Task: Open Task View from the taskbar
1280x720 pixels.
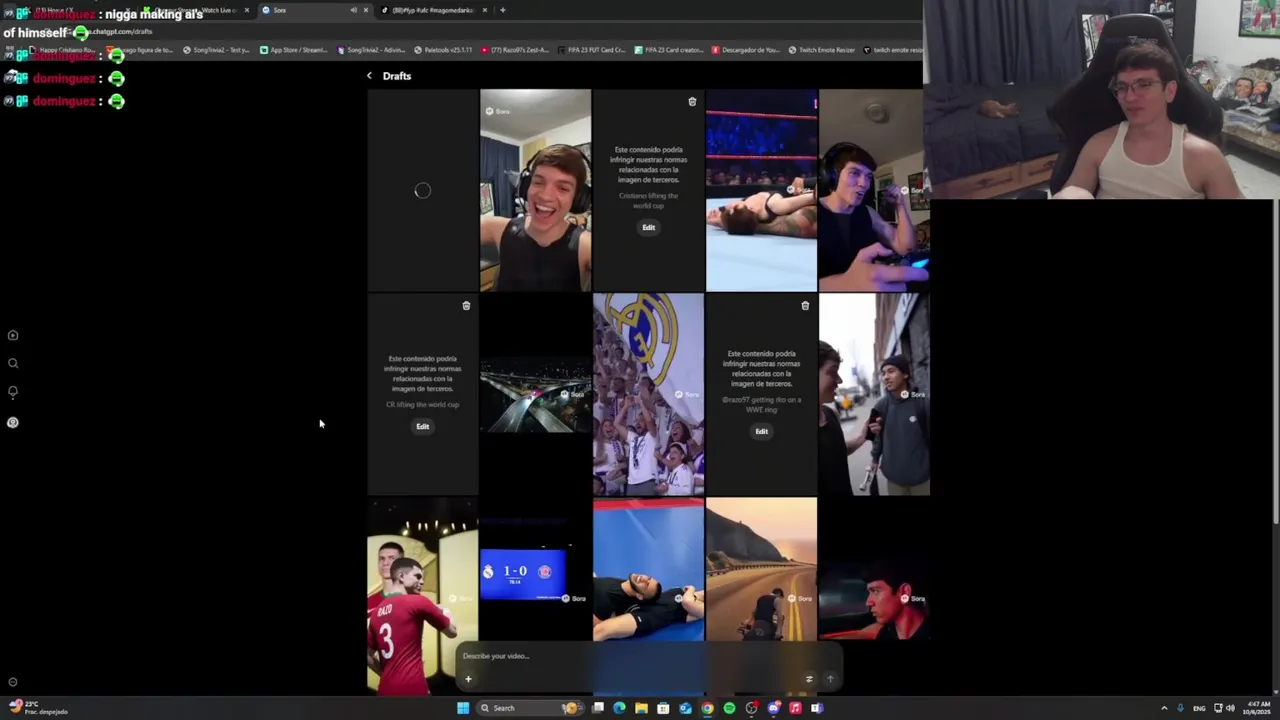Action: 598,708
